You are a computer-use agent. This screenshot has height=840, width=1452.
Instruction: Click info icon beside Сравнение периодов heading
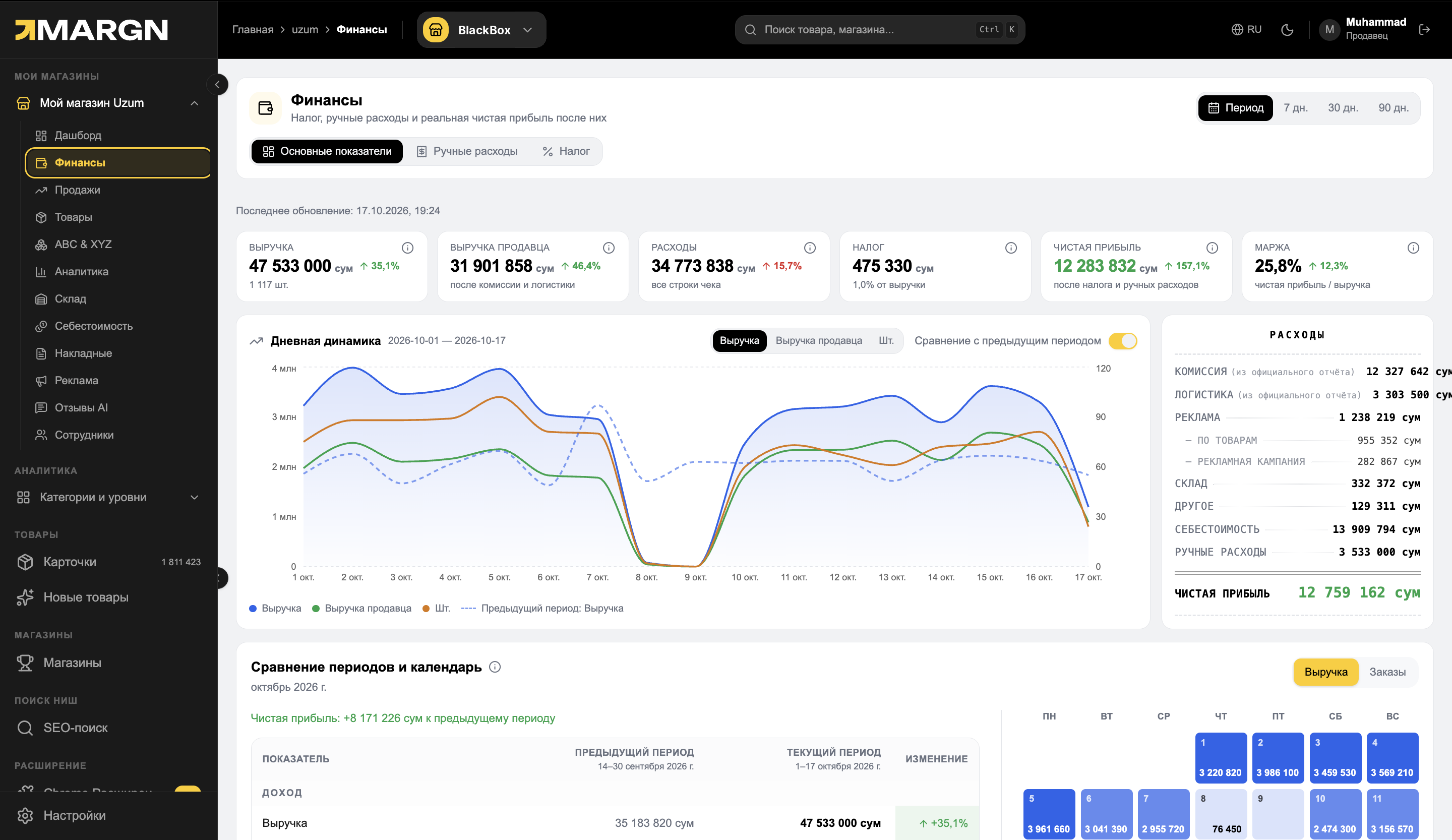pos(495,667)
